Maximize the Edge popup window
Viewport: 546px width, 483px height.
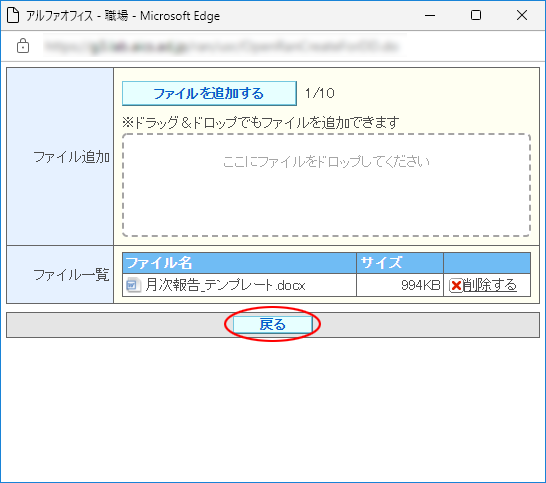[x=476, y=15]
